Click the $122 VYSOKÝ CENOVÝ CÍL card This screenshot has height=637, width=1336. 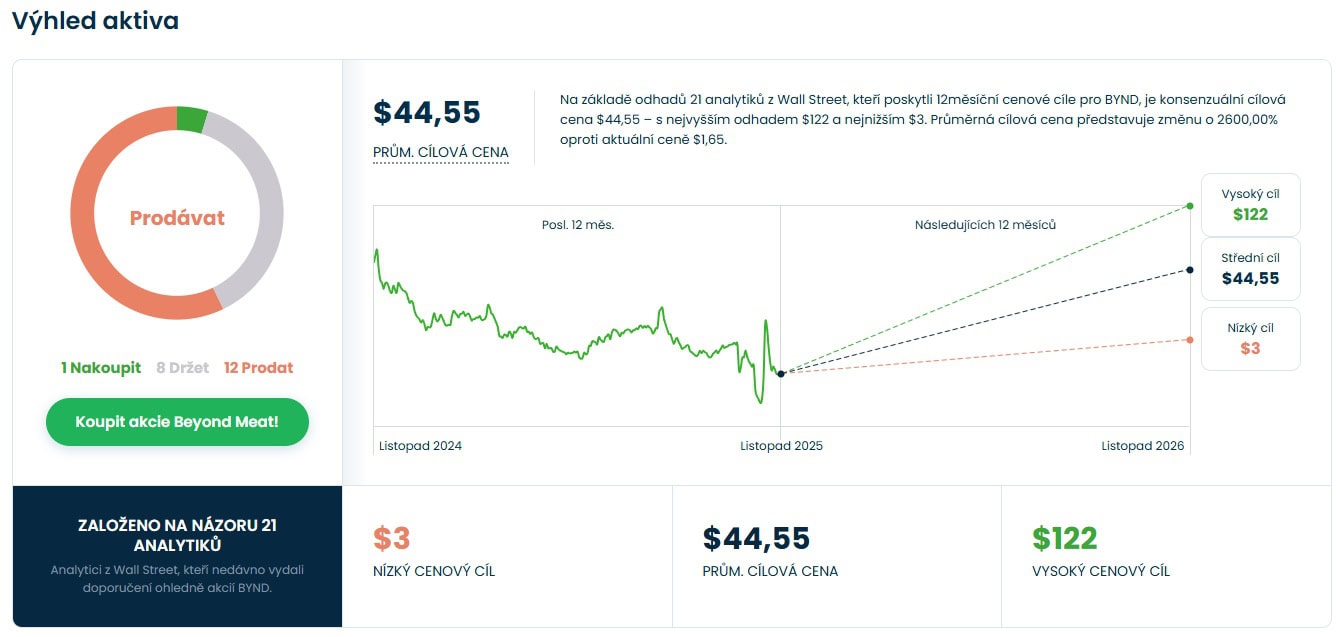point(1165,555)
